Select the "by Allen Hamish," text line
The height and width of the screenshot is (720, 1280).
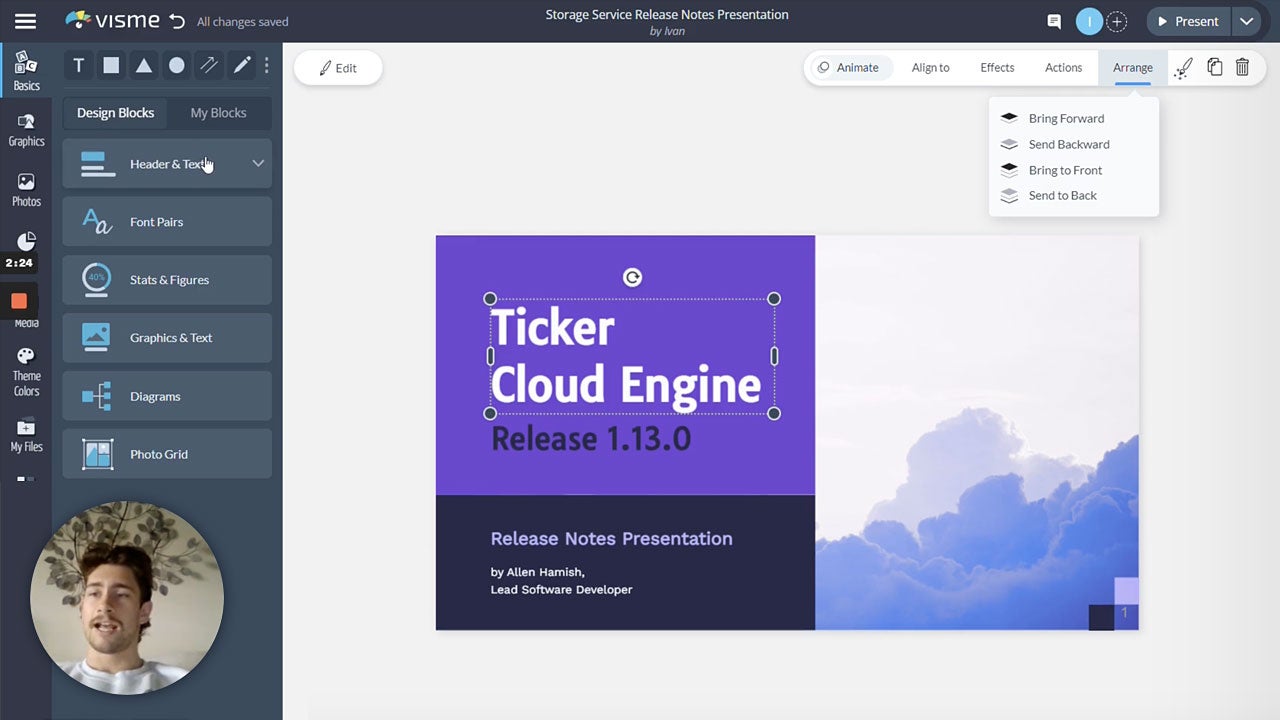tap(537, 572)
